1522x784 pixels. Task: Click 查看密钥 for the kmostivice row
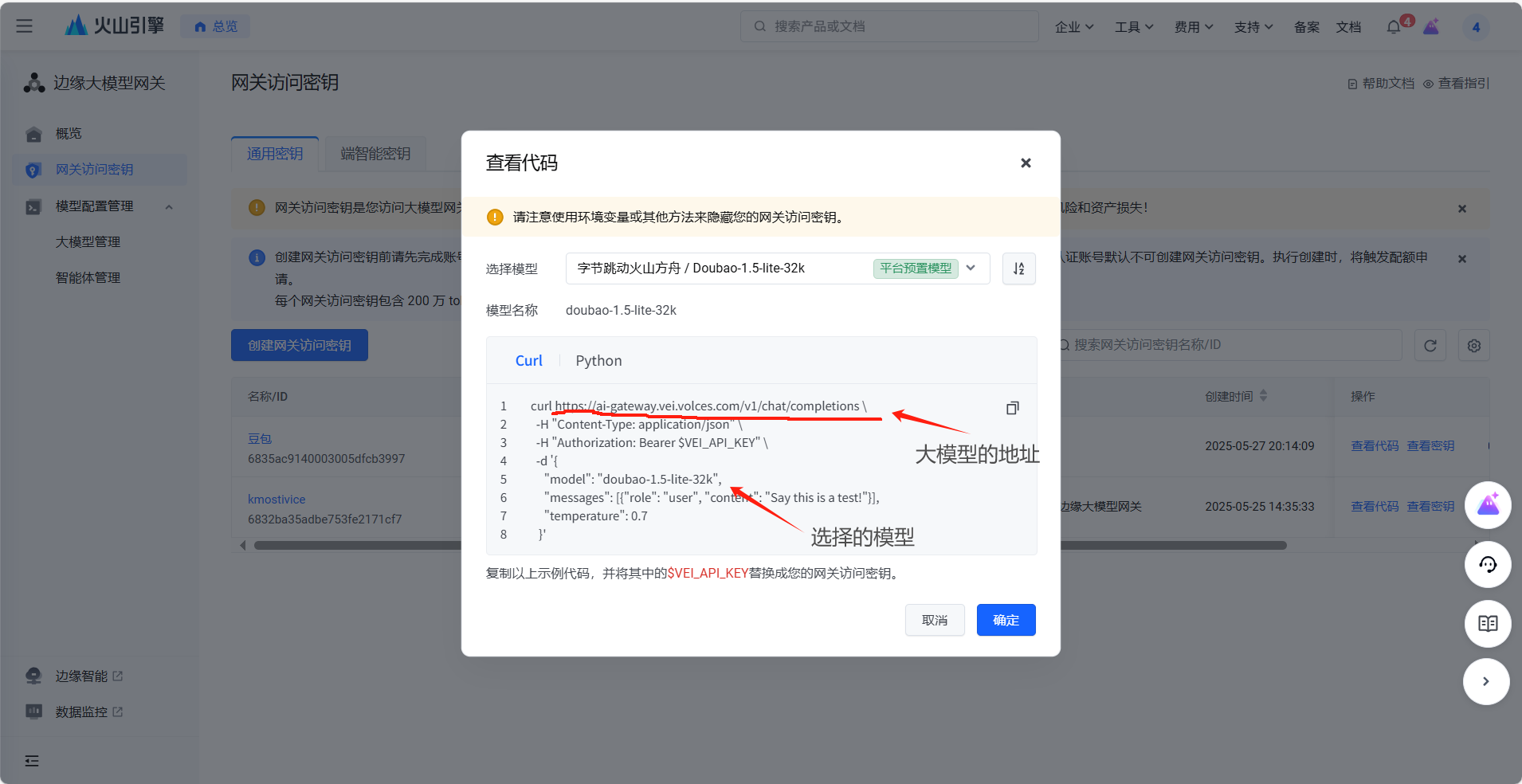[x=1430, y=507]
